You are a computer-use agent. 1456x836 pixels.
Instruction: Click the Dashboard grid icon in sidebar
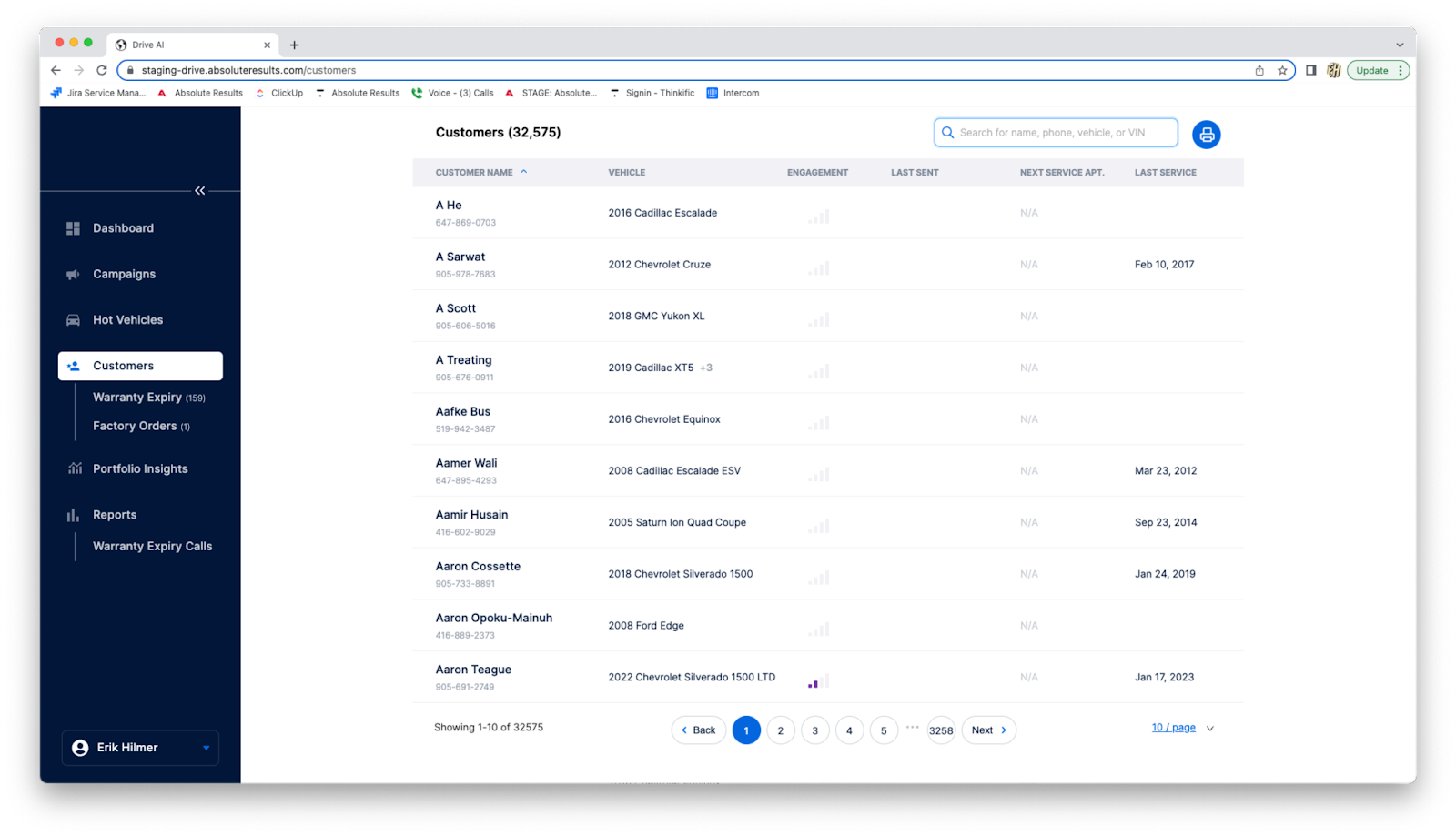click(x=74, y=228)
